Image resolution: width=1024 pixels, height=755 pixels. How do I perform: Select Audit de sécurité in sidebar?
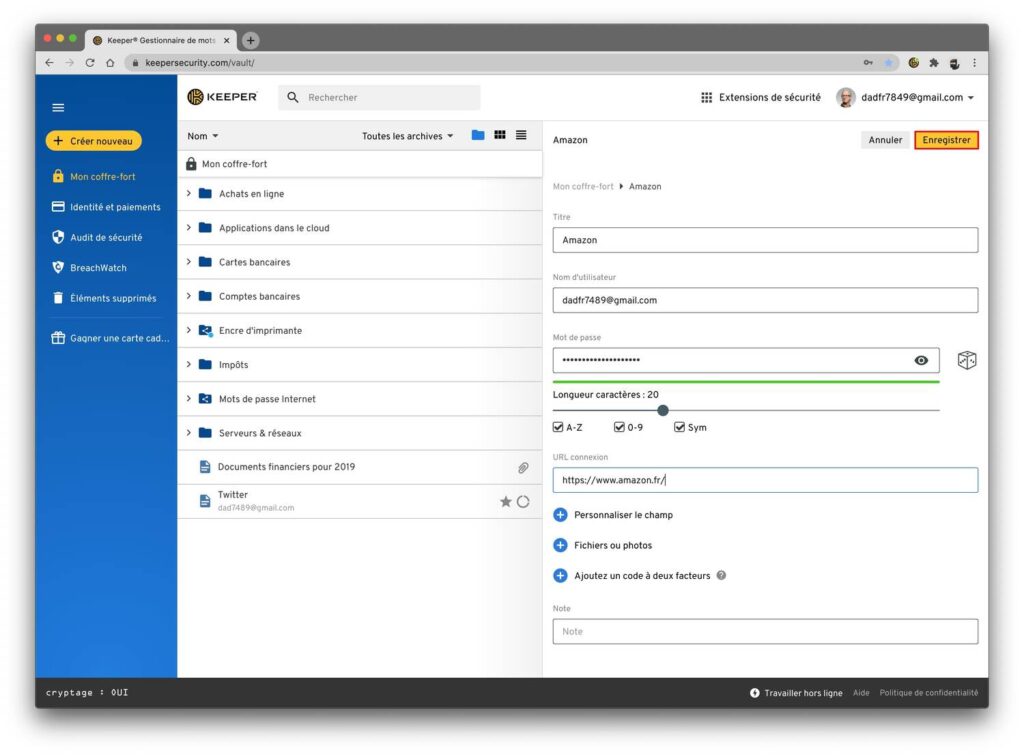click(x=105, y=238)
